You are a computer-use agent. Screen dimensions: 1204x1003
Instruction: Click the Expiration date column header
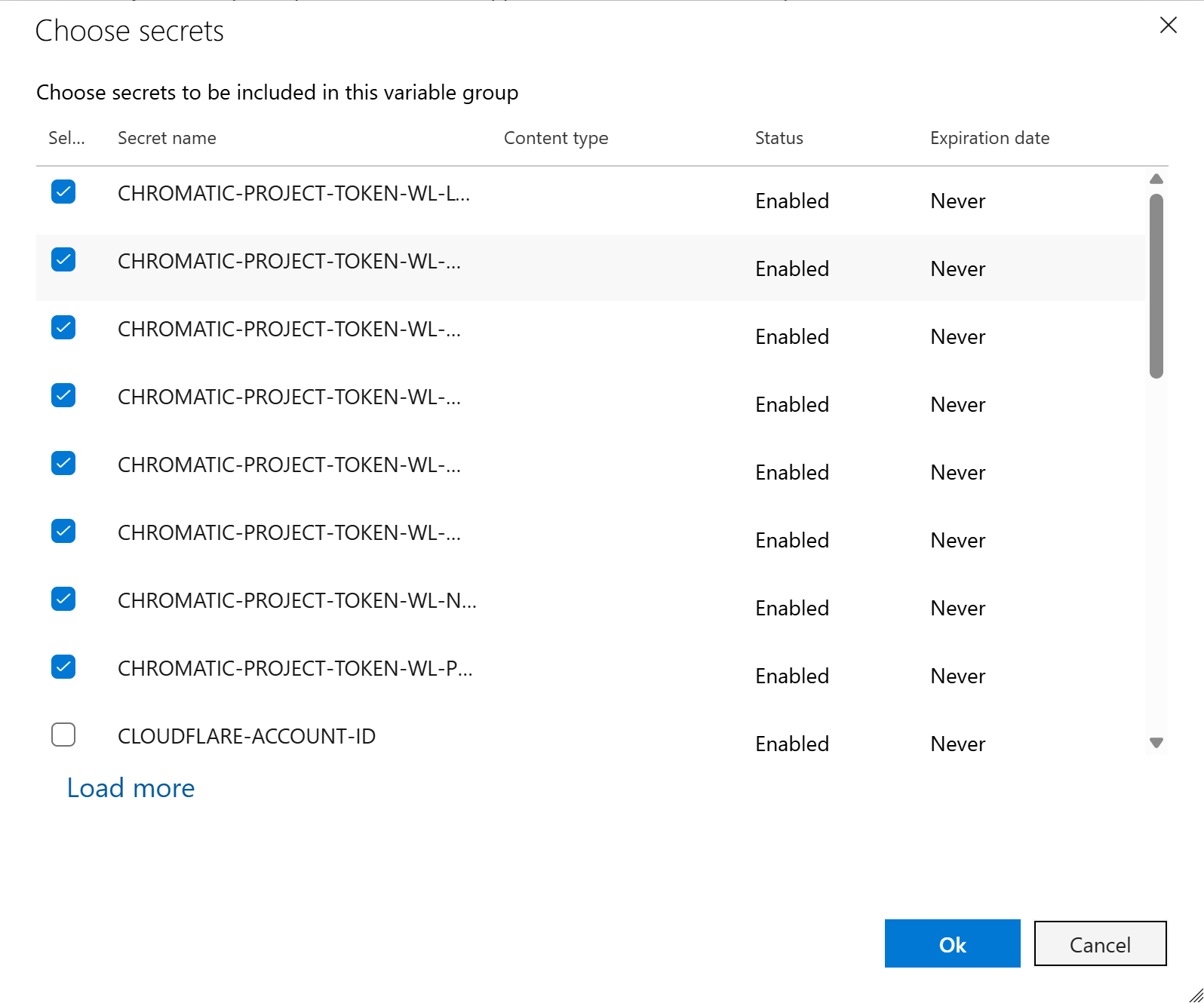point(989,138)
